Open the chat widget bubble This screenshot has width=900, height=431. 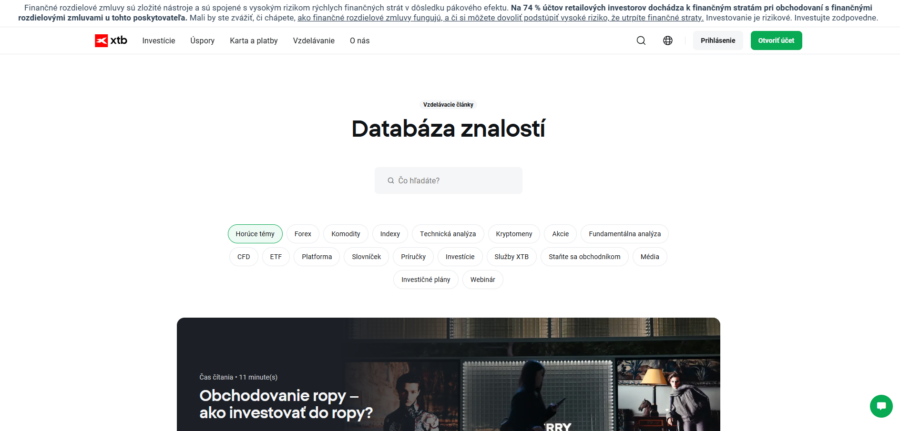881,406
